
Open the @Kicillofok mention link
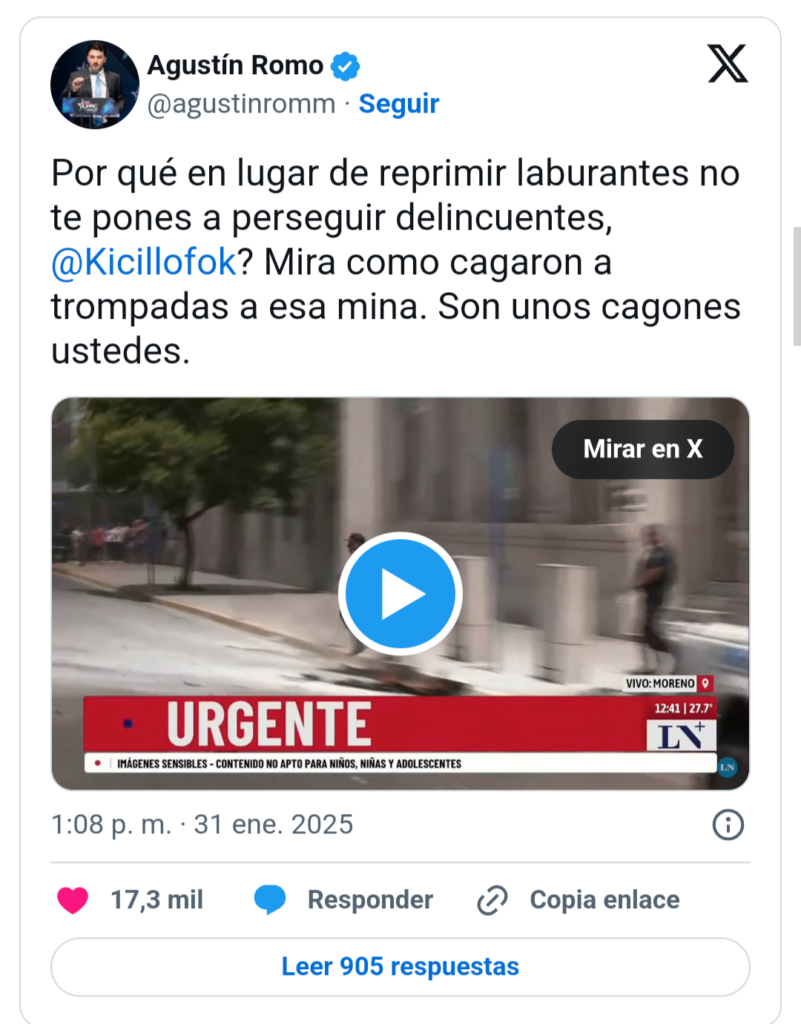(x=144, y=263)
